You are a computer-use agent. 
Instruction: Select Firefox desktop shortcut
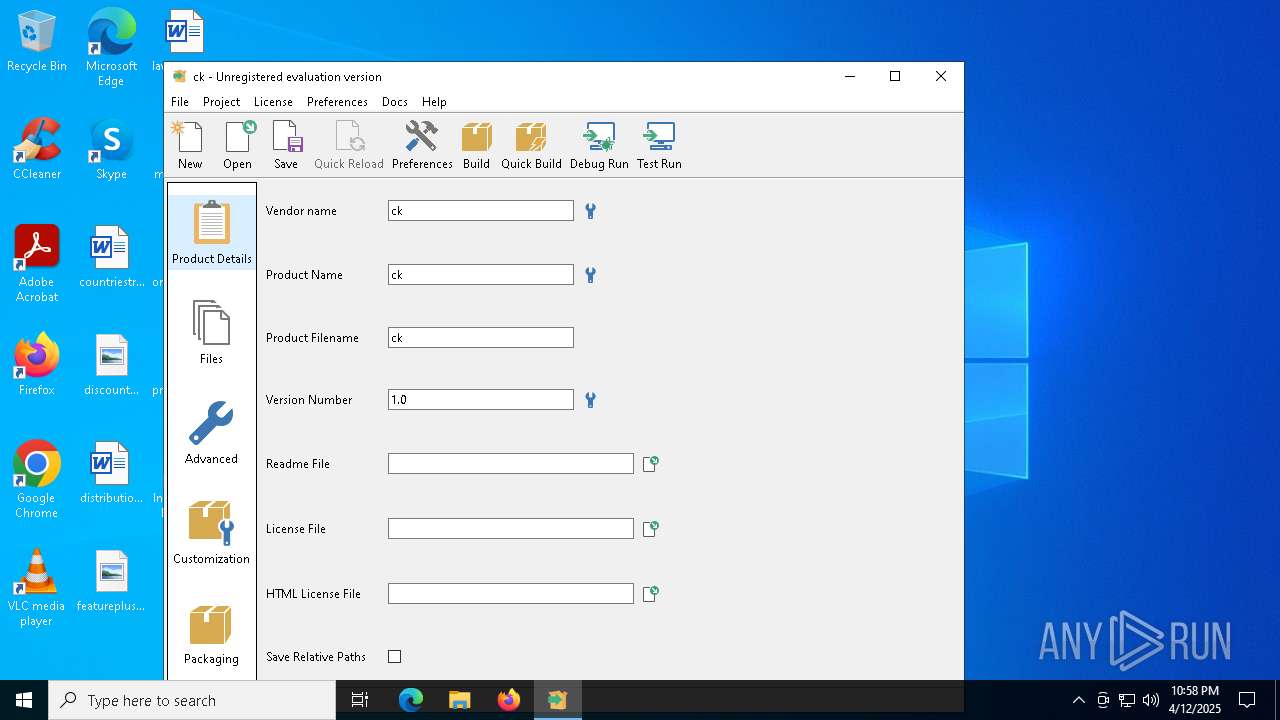pyautogui.click(x=37, y=365)
